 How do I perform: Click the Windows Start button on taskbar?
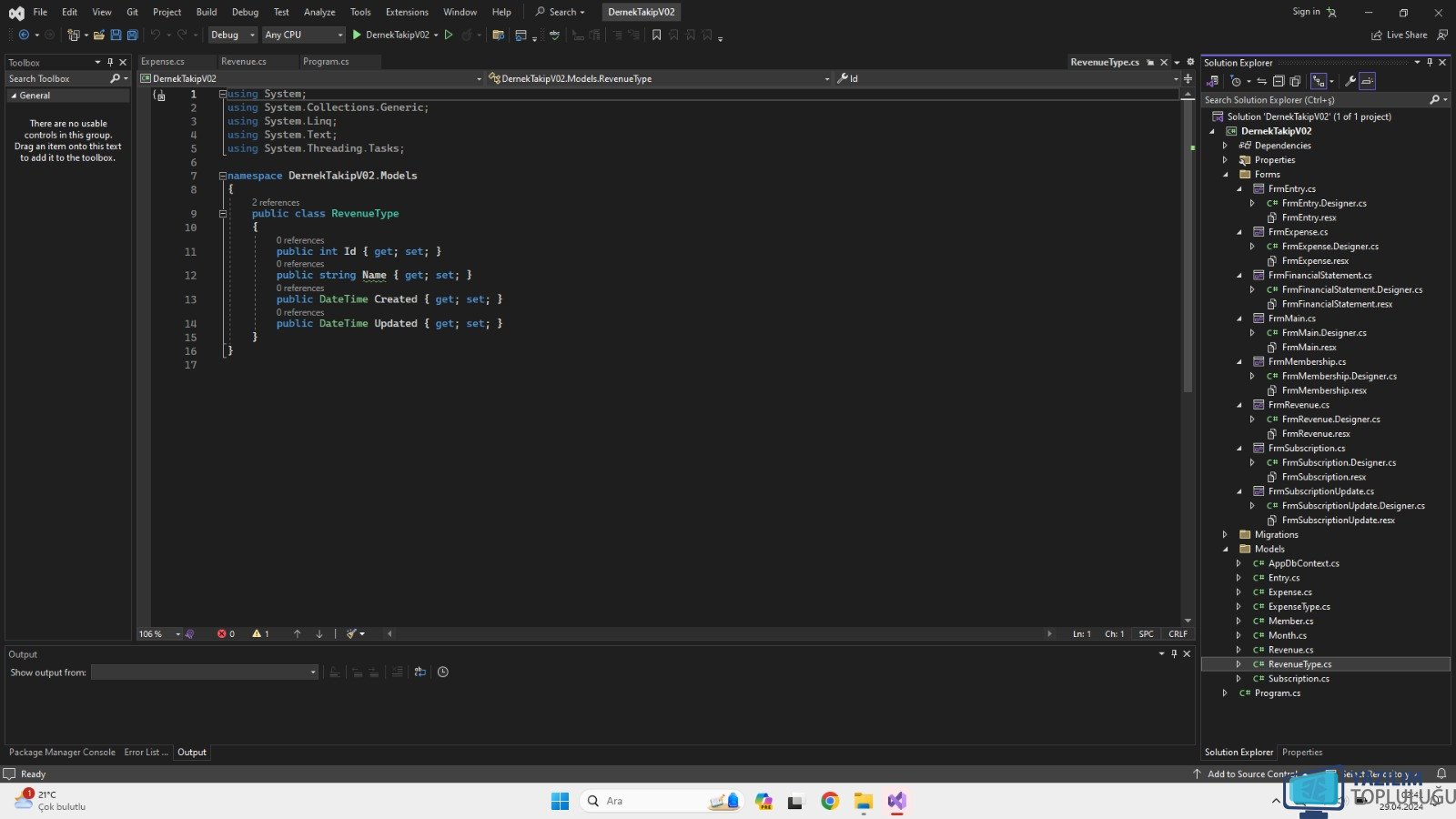point(560,801)
